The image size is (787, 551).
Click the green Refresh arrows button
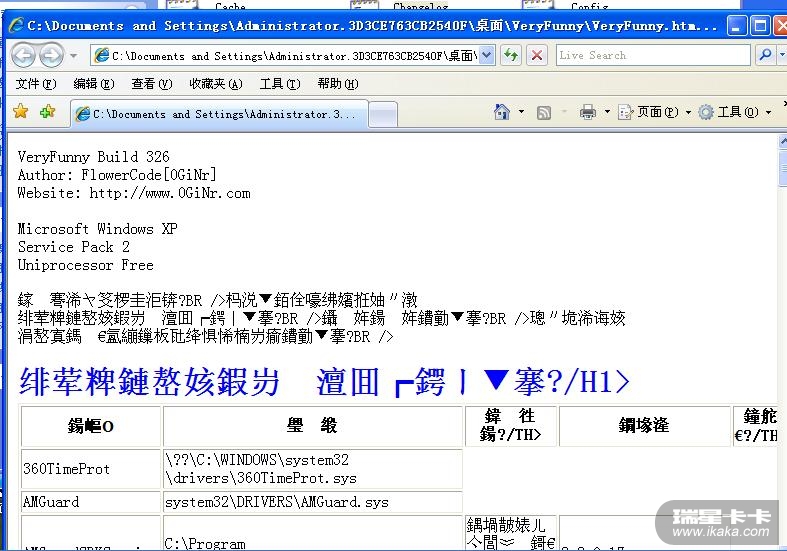511,55
